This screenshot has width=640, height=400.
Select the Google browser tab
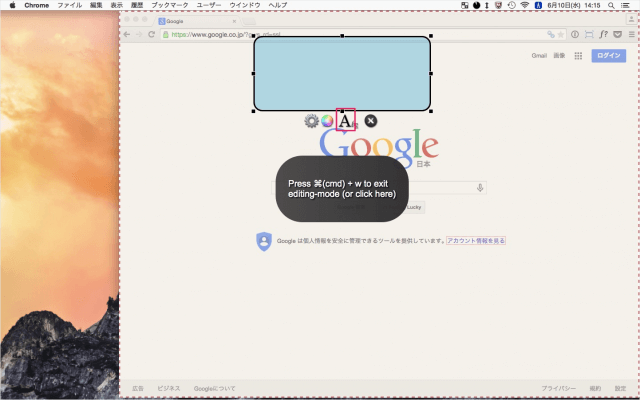(195, 20)
